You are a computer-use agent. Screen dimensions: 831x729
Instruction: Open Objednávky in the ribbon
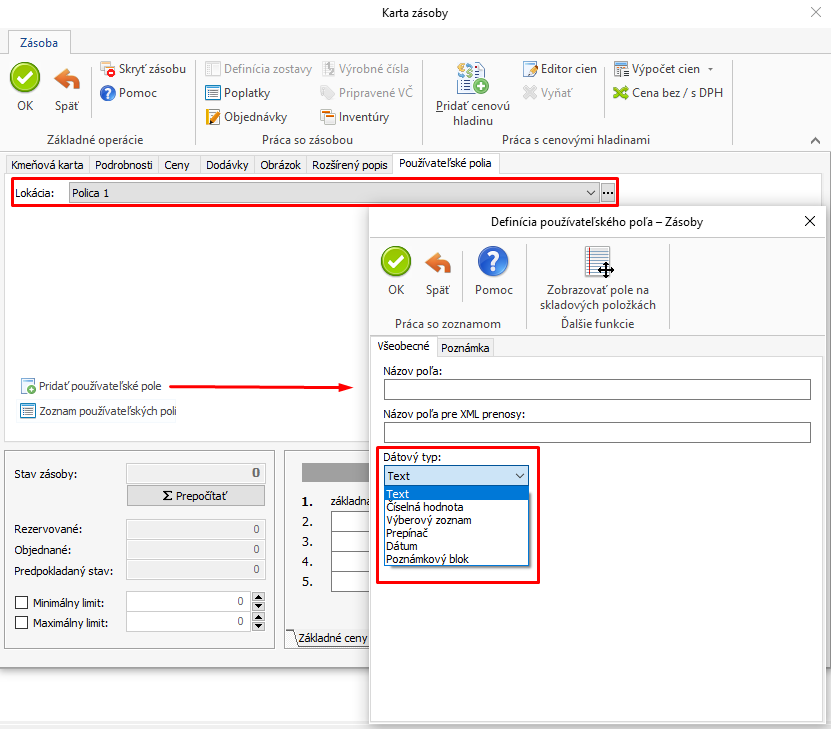[x=213, y=117]
